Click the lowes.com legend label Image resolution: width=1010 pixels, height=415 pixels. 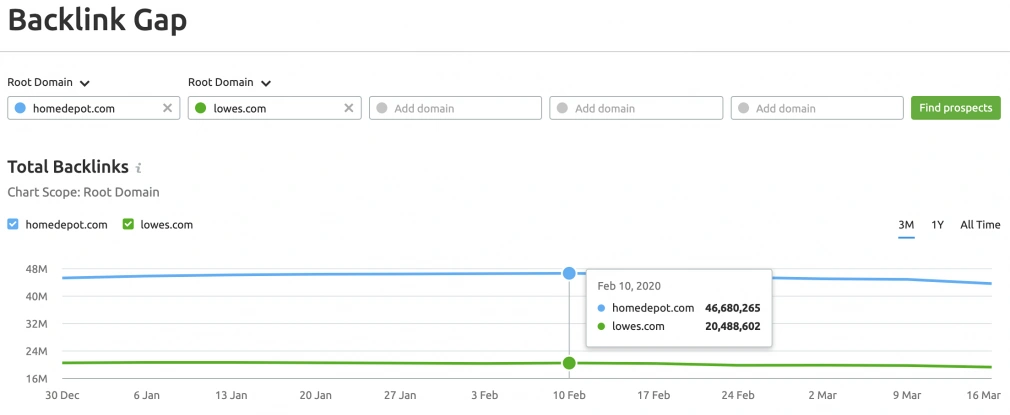(x=167, y=225)
